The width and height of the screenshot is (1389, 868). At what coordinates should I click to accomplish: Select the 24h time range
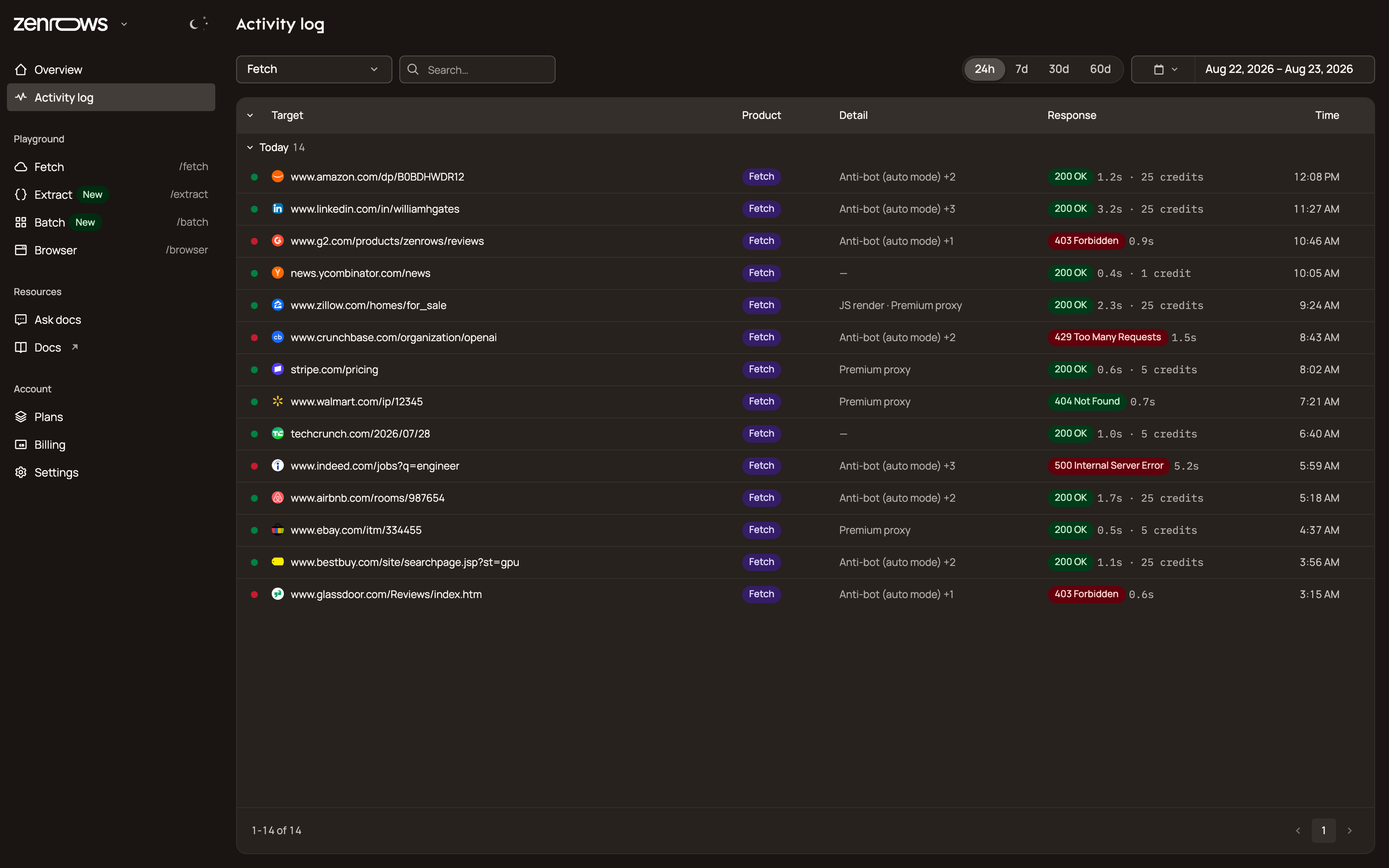[984, 69]
